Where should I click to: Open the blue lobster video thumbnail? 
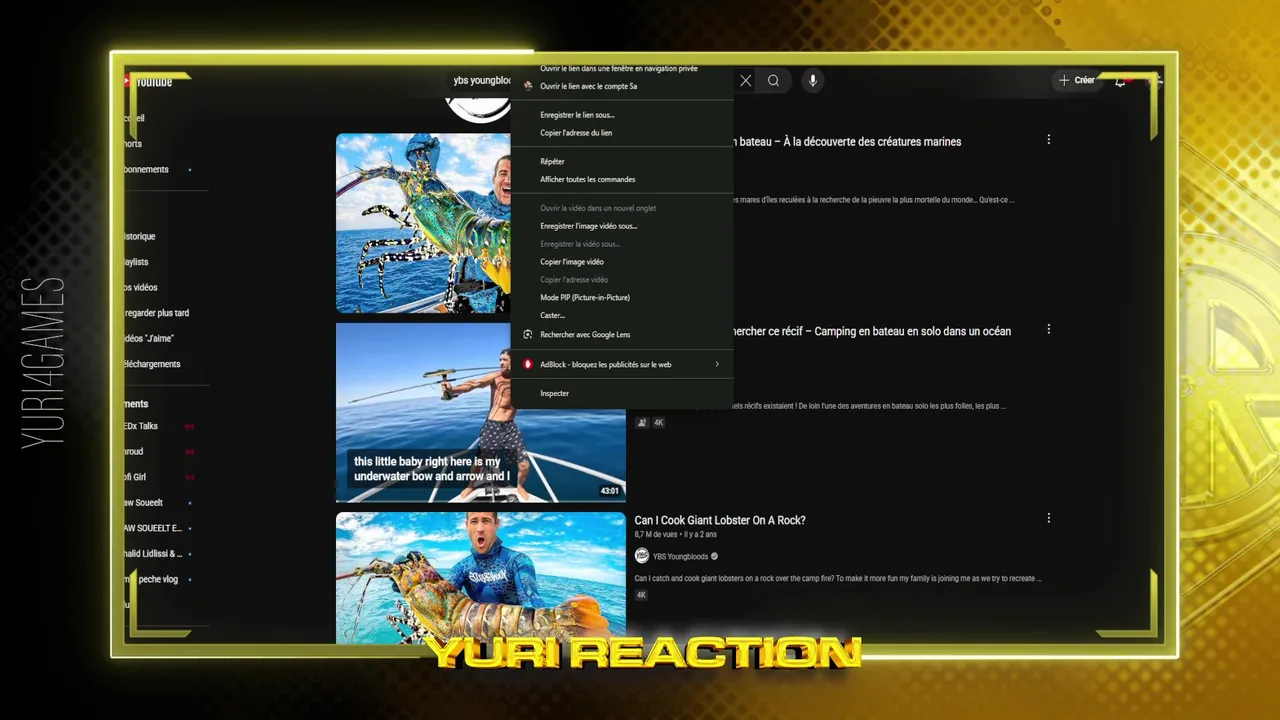424,223
